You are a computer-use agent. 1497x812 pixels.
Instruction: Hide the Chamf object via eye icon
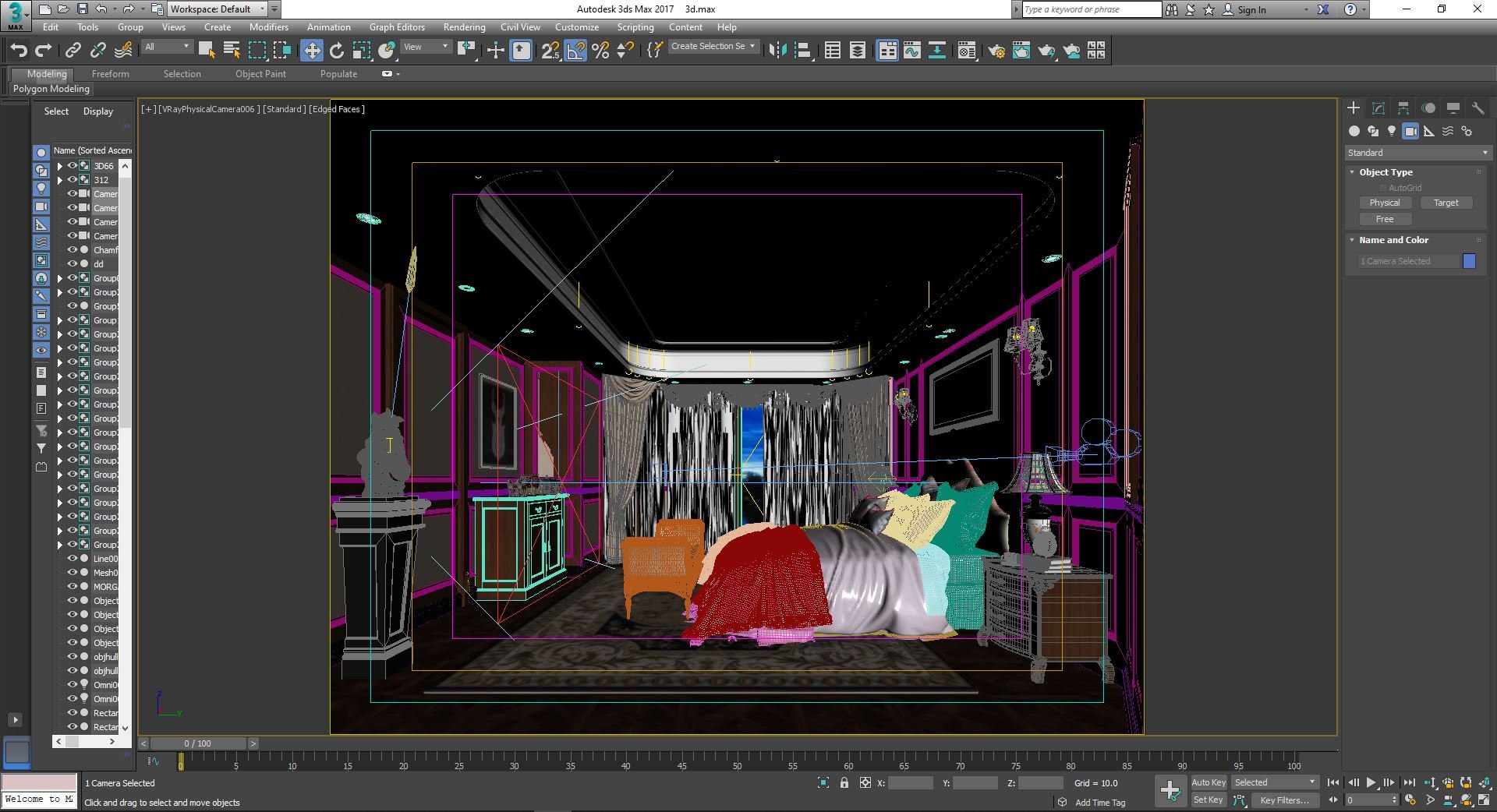click(73, 250)
